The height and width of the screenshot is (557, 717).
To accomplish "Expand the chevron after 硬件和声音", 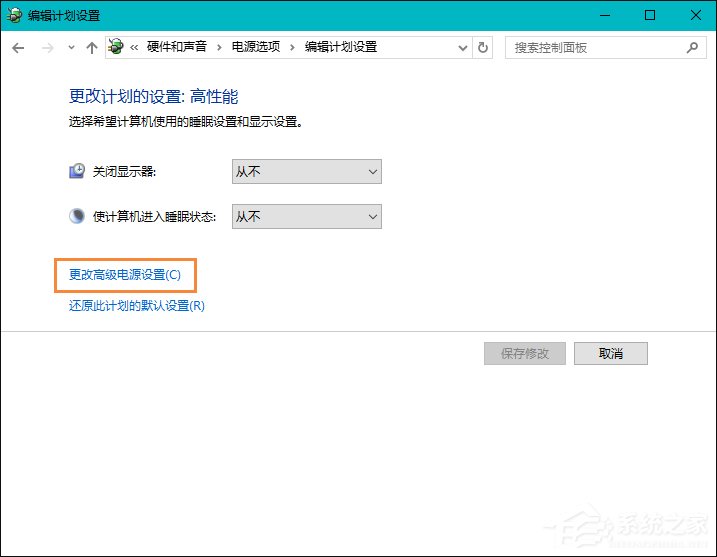I will (x=219, y=47).
